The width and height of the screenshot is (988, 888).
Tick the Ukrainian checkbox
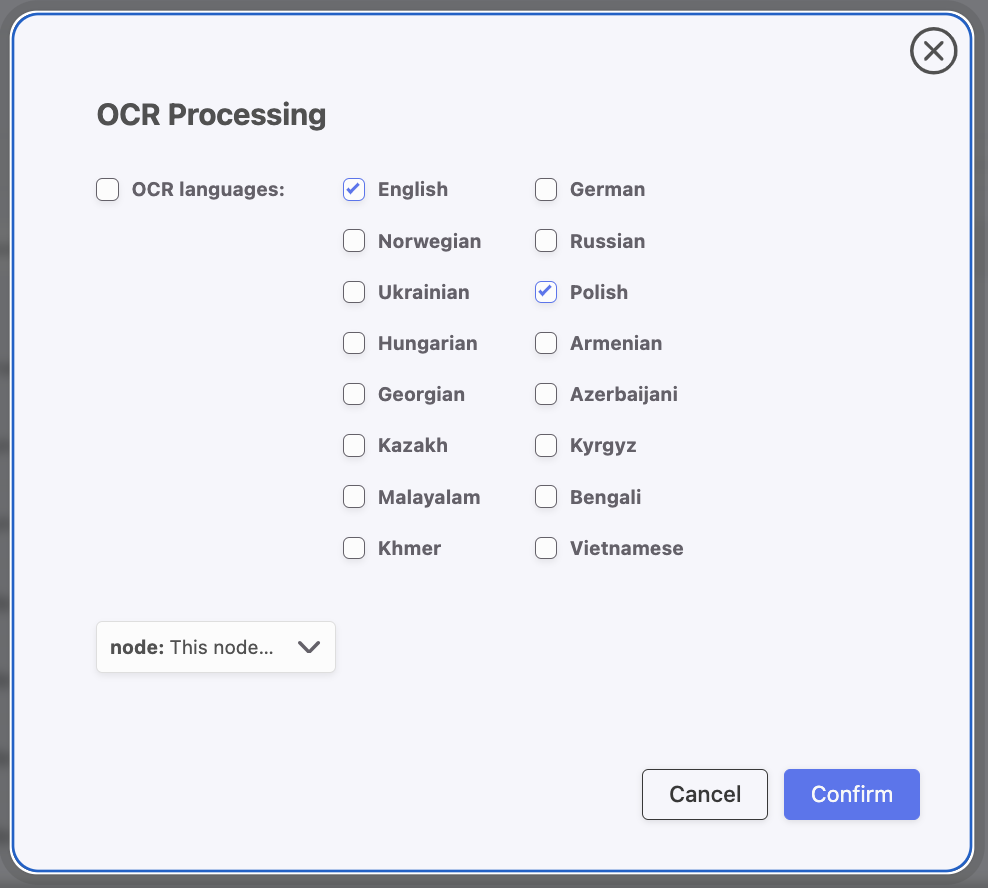[354, 292]
